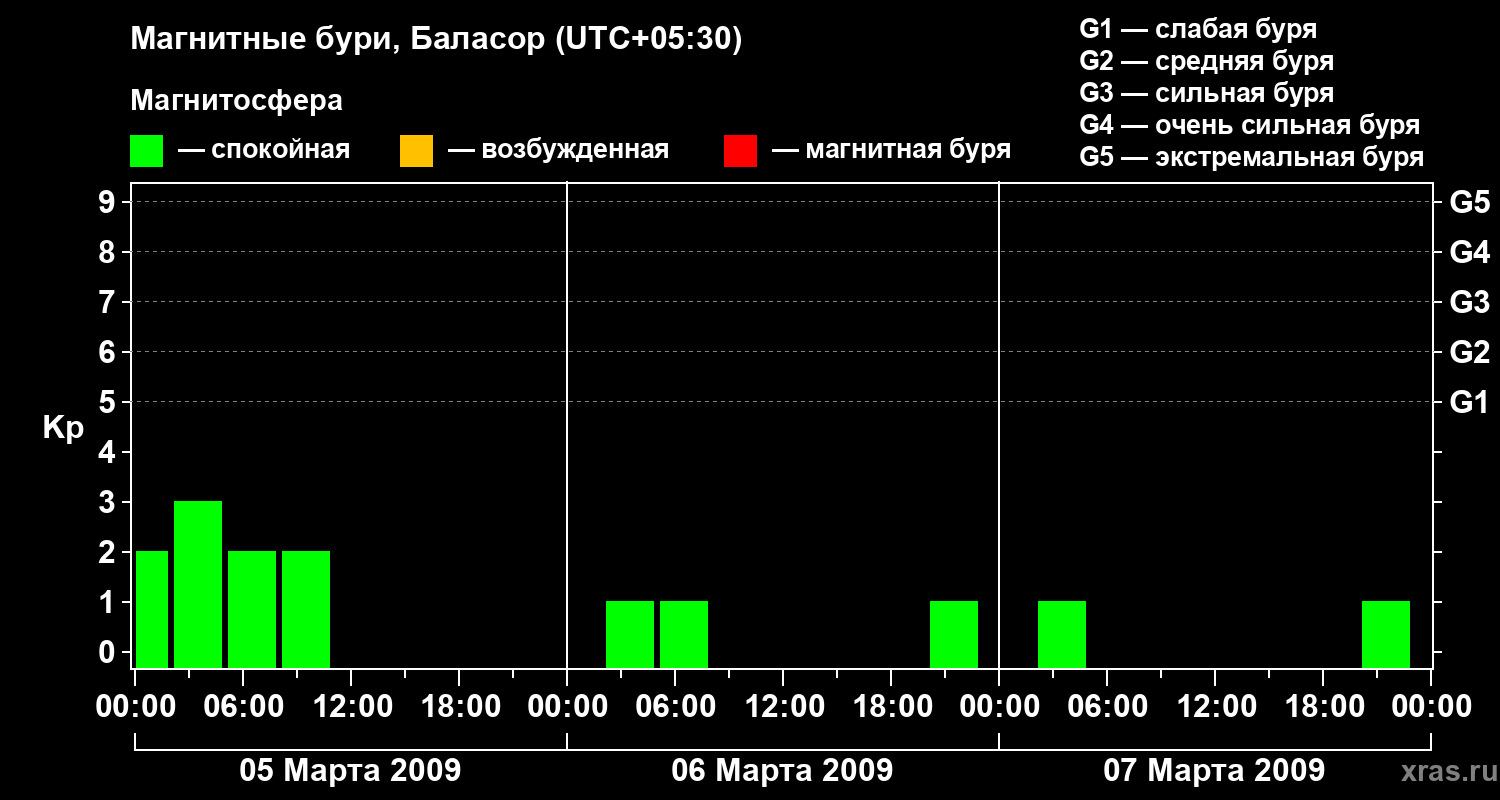
Task: Select the evening Kp 1 bar on 06 March
Action: (x=954, y=634)
